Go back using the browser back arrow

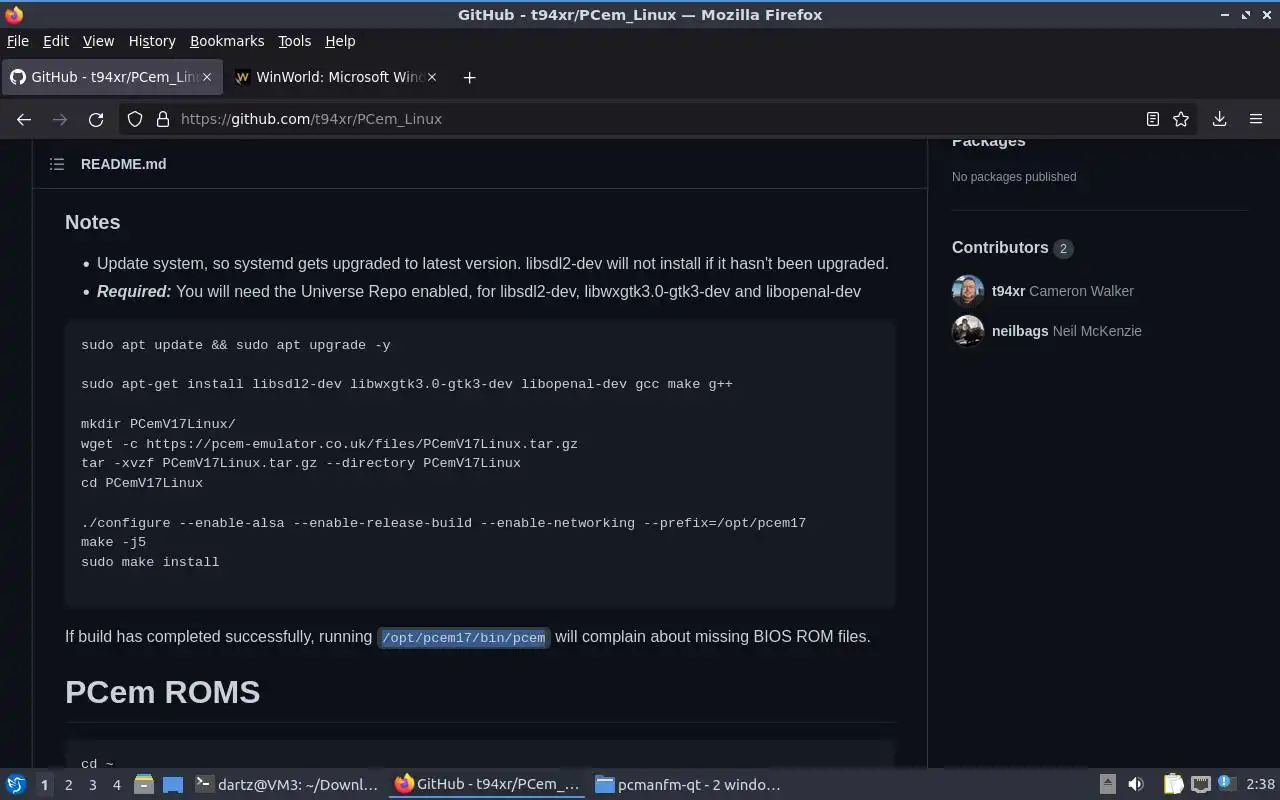[24, 119]
